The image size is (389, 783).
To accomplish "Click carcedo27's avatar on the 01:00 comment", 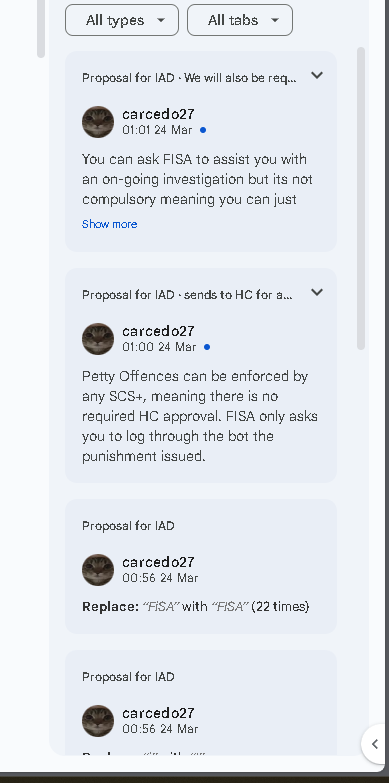I will [x=98, y=339].
